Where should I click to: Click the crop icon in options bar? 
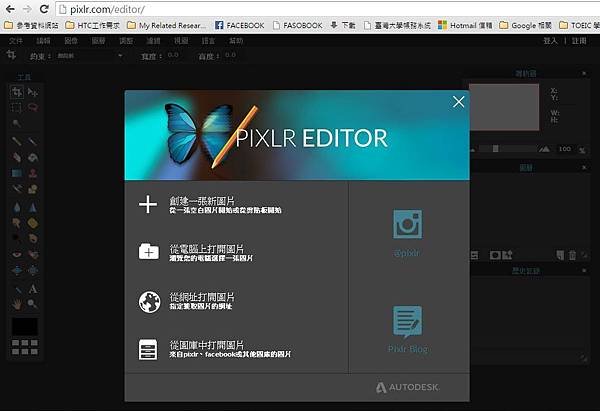coord(11,55)
